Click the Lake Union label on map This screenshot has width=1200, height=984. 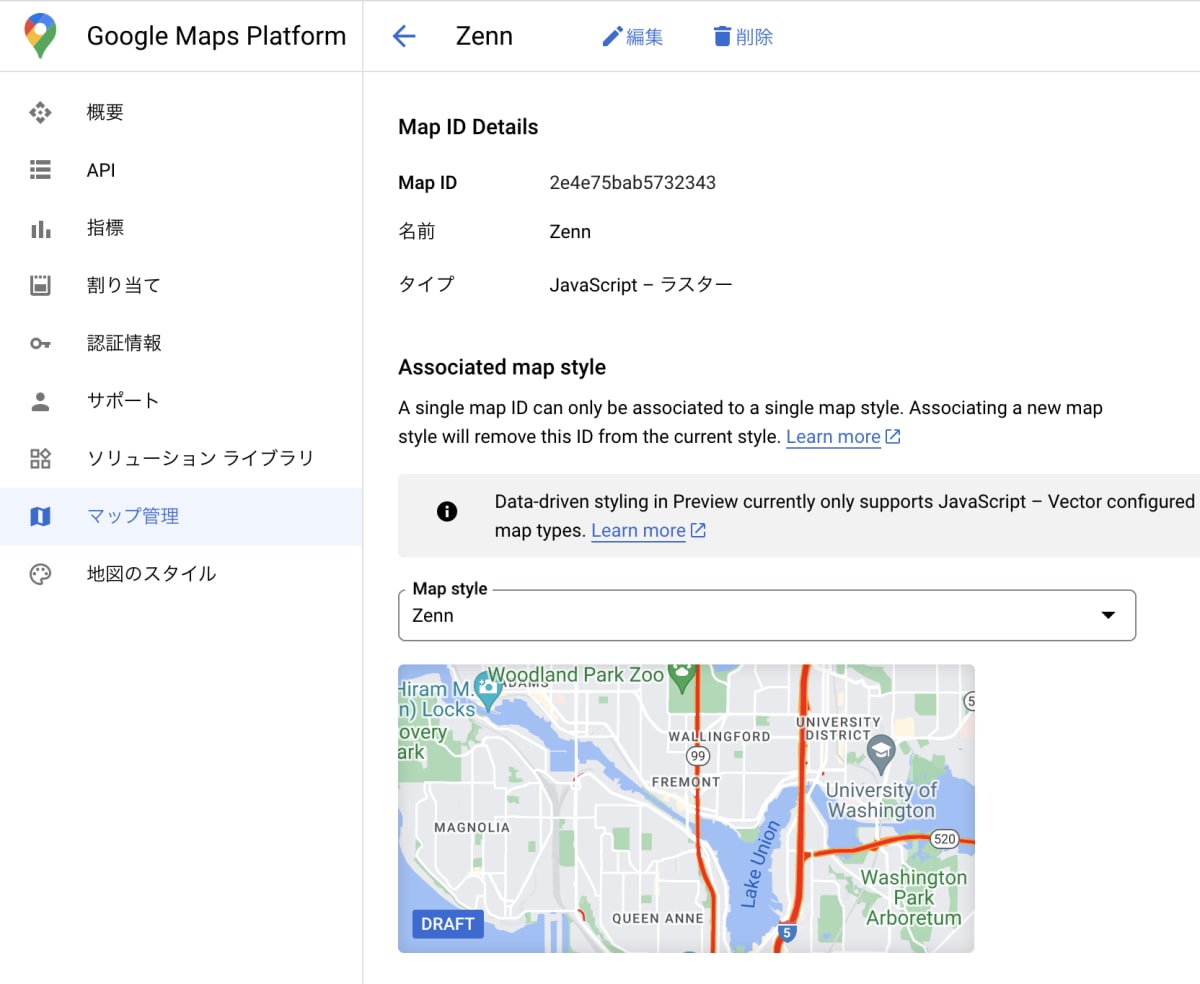[x=760, y=866]
